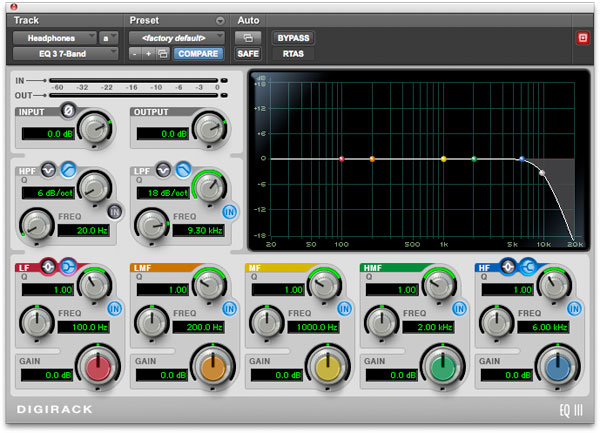Screen dimensions: 600x433
Task: Adjust the LPF Q slope knob
Action: click(x=209, y=187)
